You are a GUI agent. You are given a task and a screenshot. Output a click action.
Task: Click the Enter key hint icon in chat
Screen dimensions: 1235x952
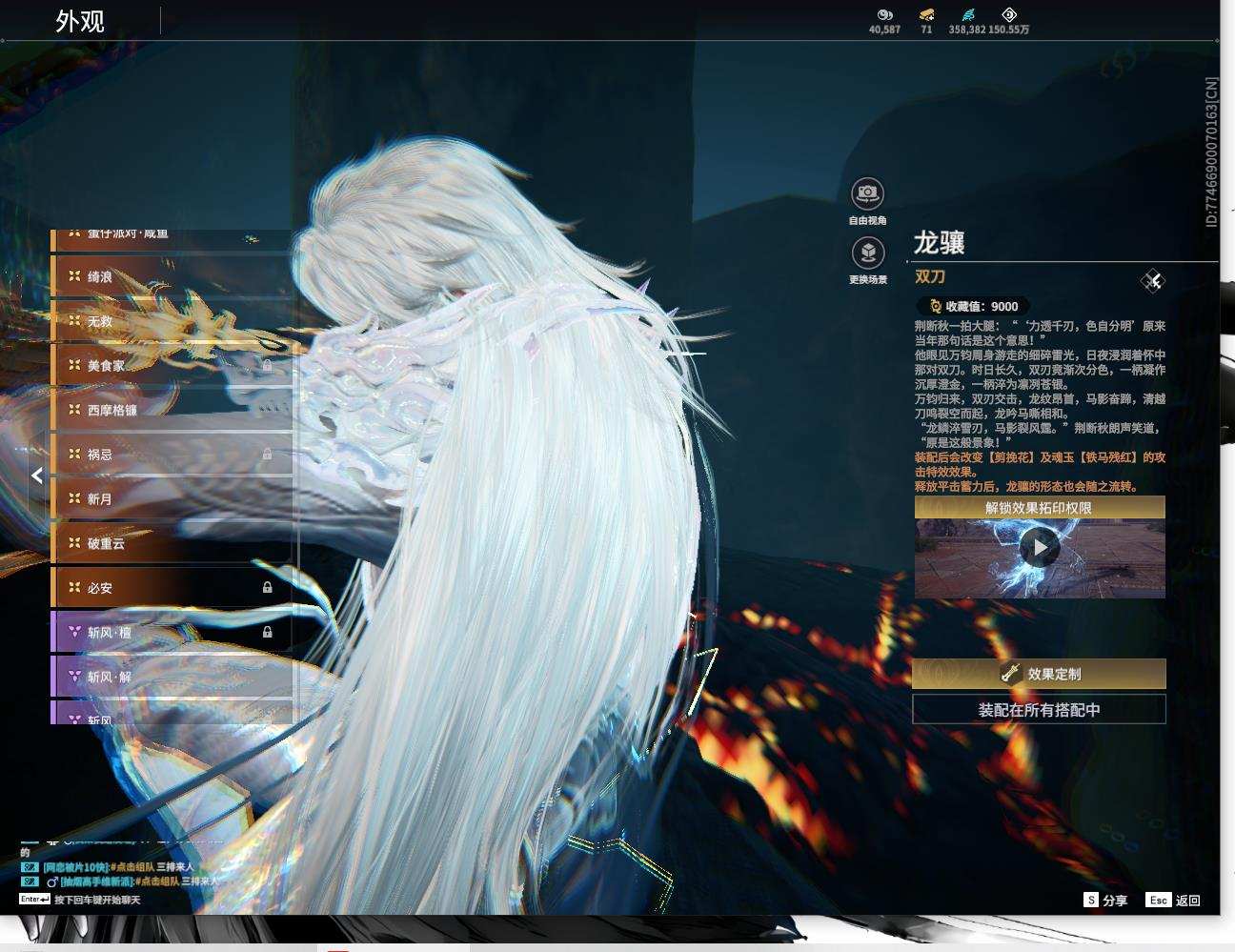pyautogui.click(x=34, y=900)
